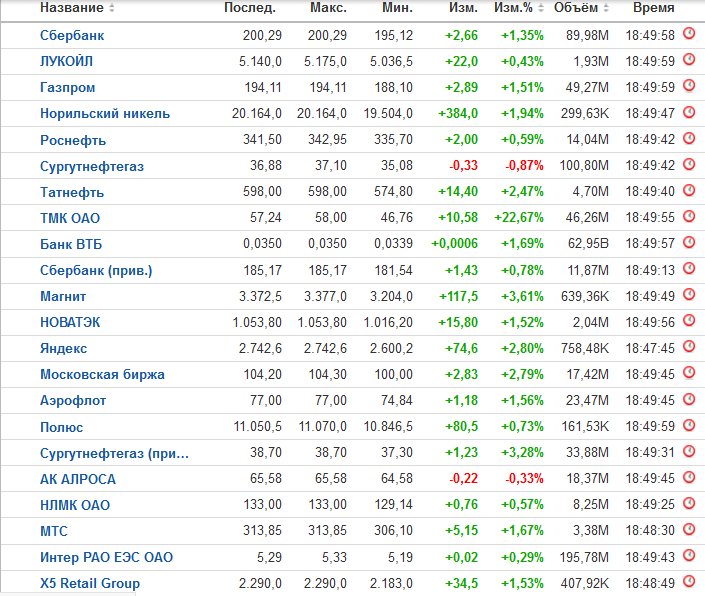Click the 62,95B volume for Банк ВТБ
Screen dimensions: 705x596
pos(588,244)
